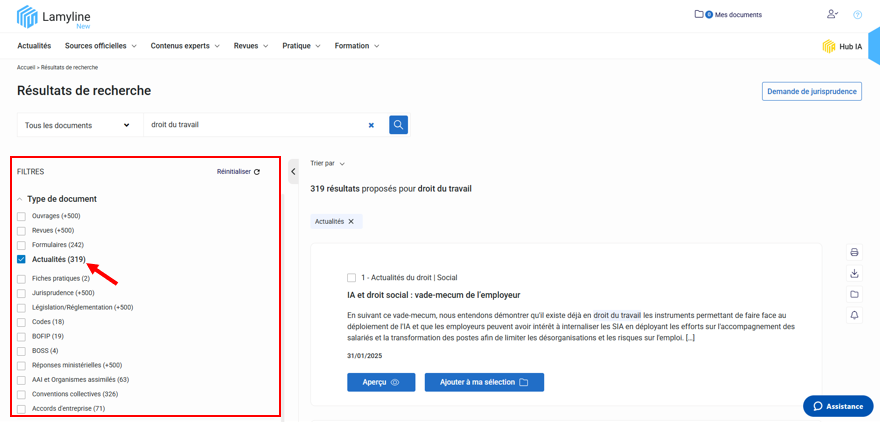The width and height of the screenshot is (880, 422).
Task: Clear the search field with the X icon
Action: click(371, 126)
